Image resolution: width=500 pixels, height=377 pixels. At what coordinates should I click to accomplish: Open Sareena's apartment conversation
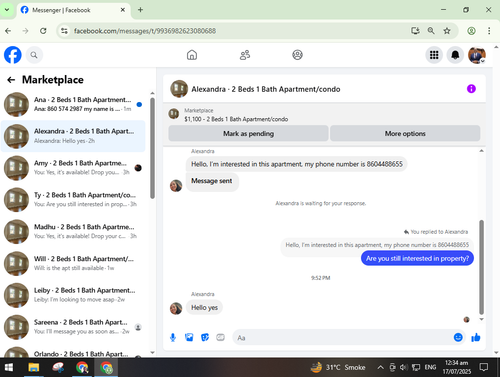pyautogui.click(x=73, y=327)
